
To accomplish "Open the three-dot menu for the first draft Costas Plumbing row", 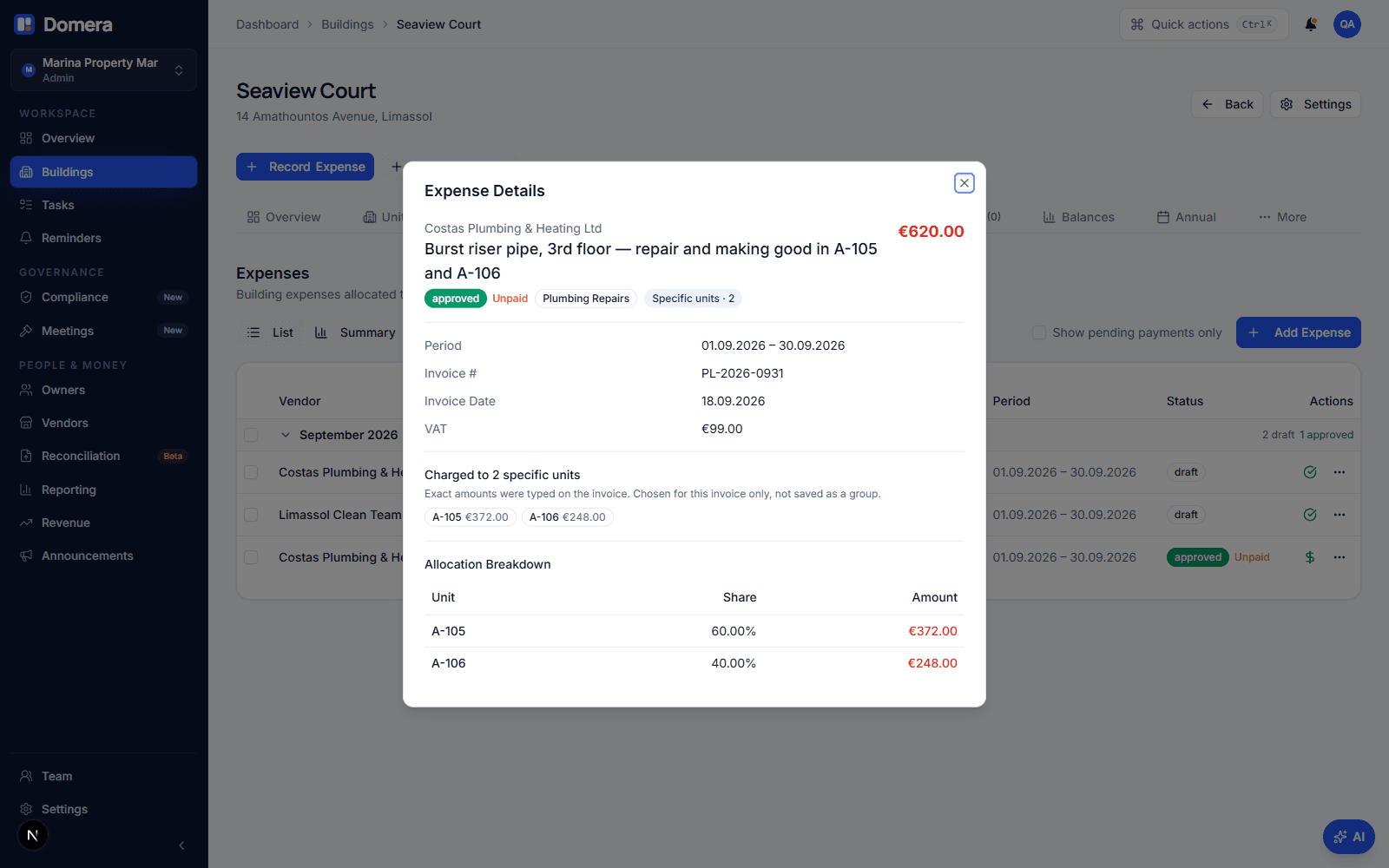I will [x=1340, y=472].
